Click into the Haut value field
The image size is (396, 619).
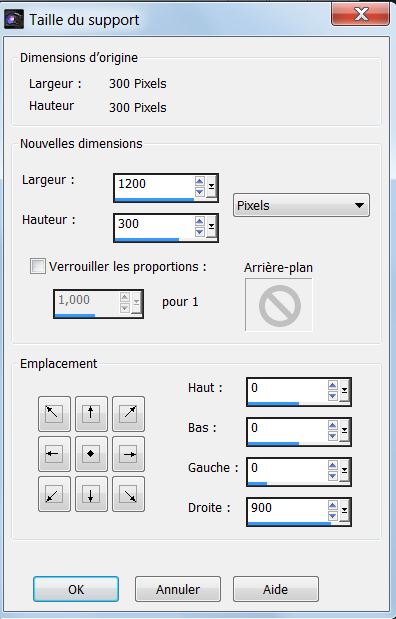[287, 389]
